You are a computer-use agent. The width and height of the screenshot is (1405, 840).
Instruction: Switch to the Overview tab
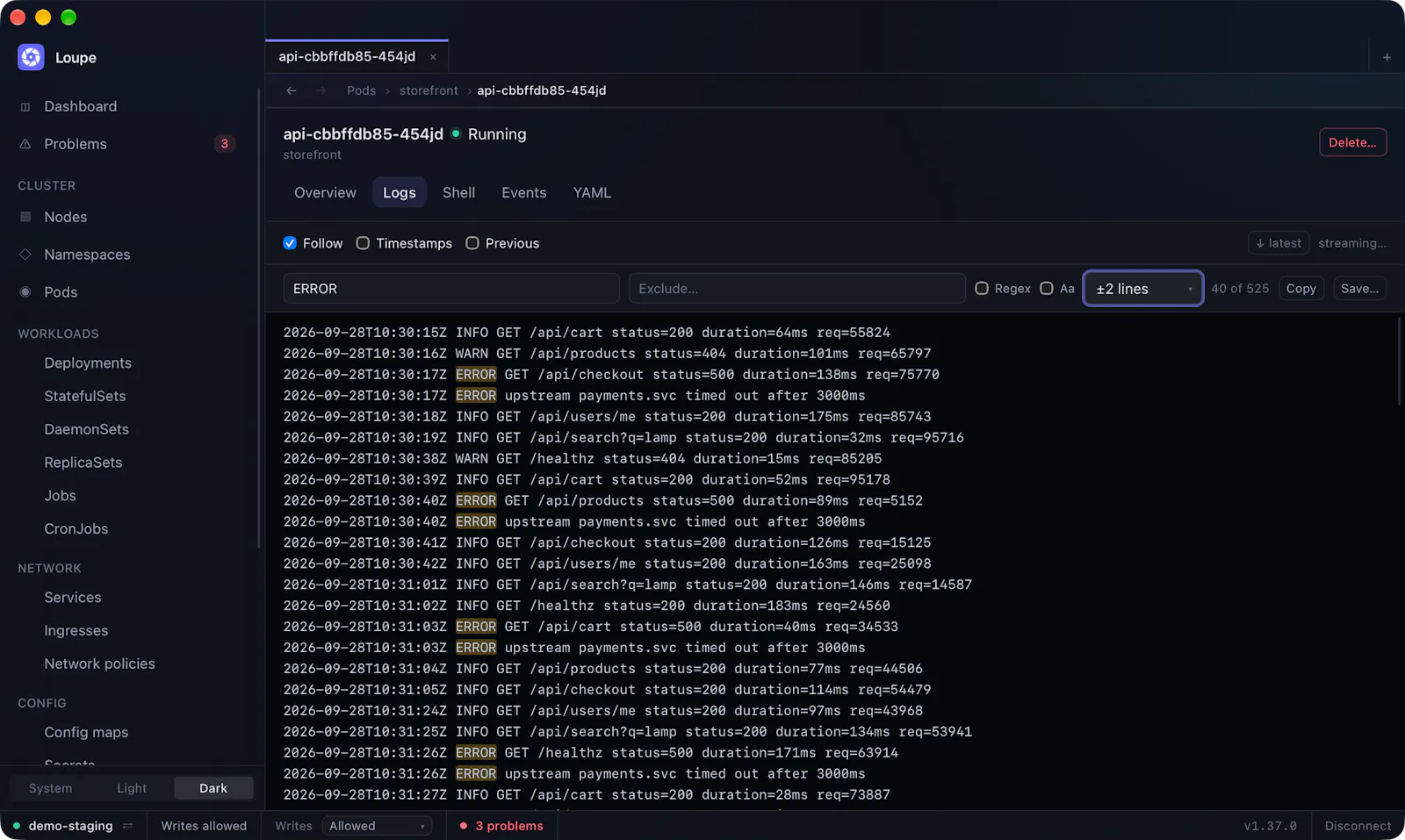click(325, 192)
